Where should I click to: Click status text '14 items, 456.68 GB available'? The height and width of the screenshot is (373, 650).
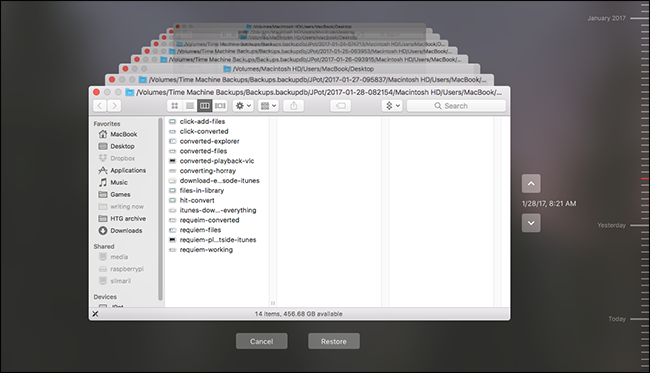tap(298, 314)
